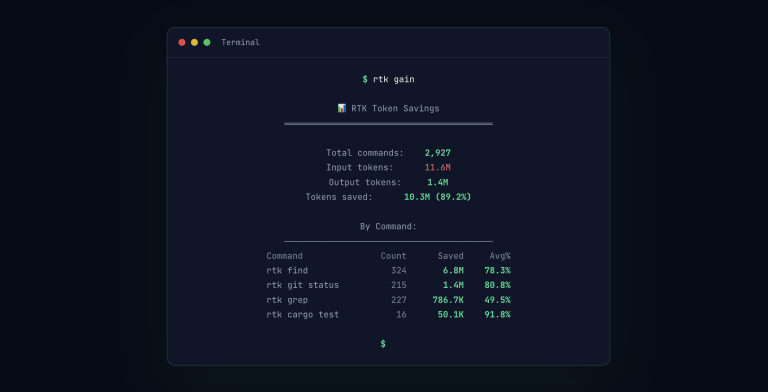Click the value '2,927'
The width and height of the screenshot is (768, 392).
437,153
